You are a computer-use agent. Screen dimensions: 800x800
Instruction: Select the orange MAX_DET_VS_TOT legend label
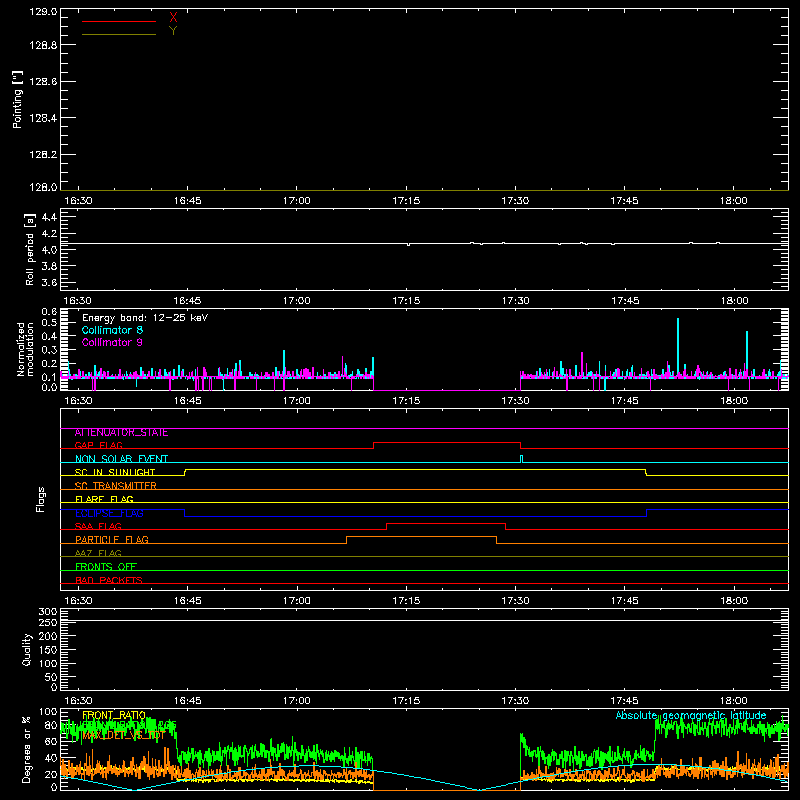[x=123, y=736]
